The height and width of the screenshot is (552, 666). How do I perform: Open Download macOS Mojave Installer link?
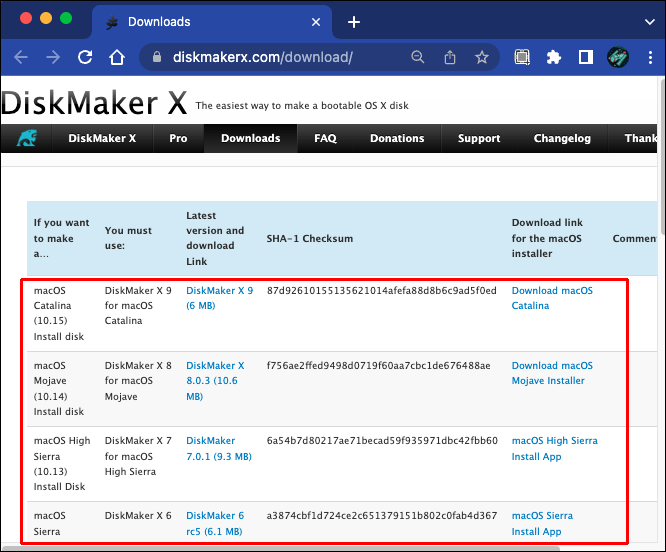point(552,373)
